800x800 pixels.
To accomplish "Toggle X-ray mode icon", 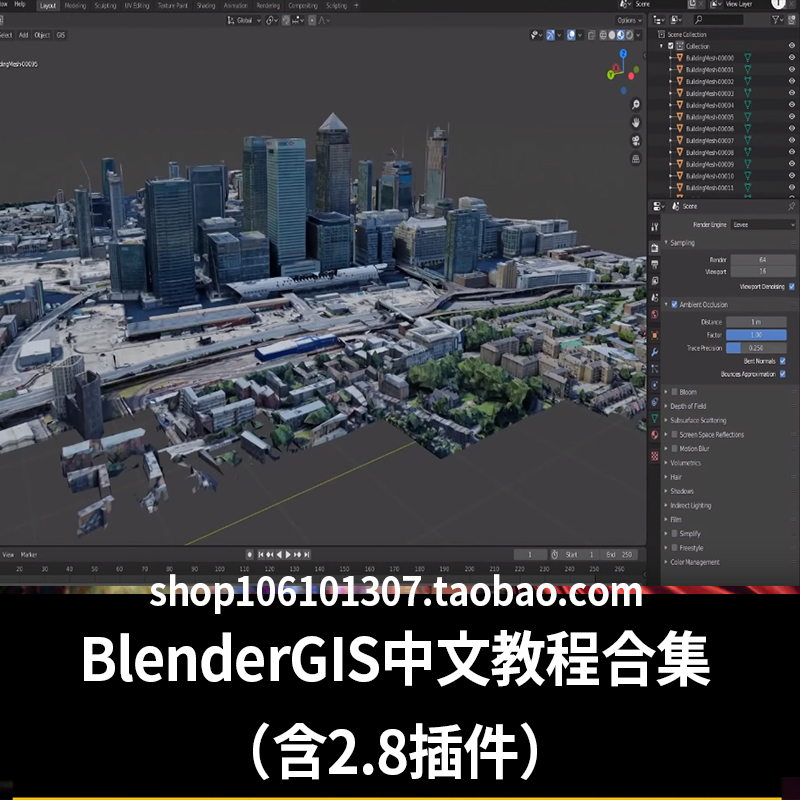I will tap(591, 35).
